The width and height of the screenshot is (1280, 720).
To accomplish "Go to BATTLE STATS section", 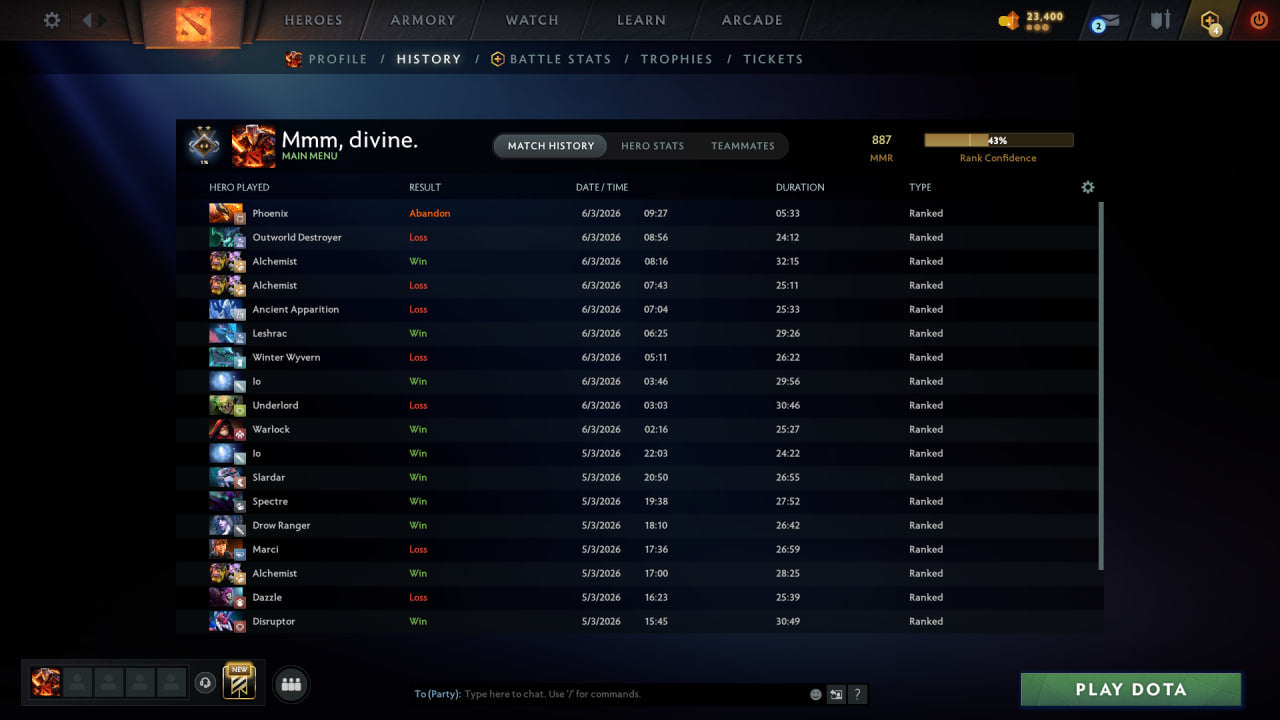I will pos(560,59).
